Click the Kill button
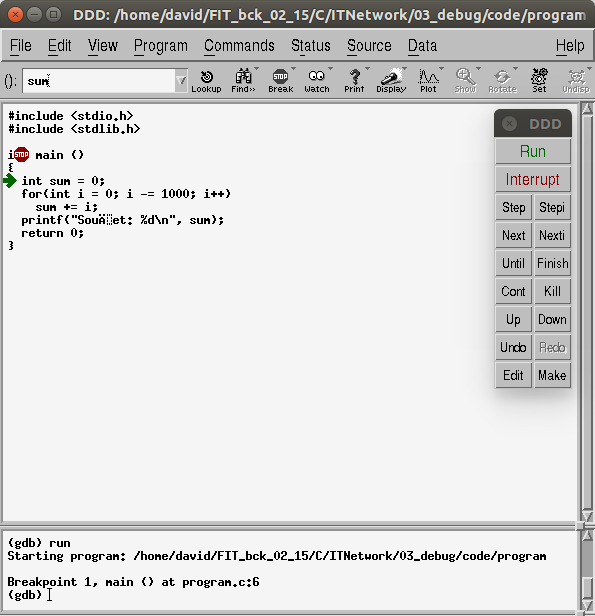The image size is (595, 616). pos(552,291)
